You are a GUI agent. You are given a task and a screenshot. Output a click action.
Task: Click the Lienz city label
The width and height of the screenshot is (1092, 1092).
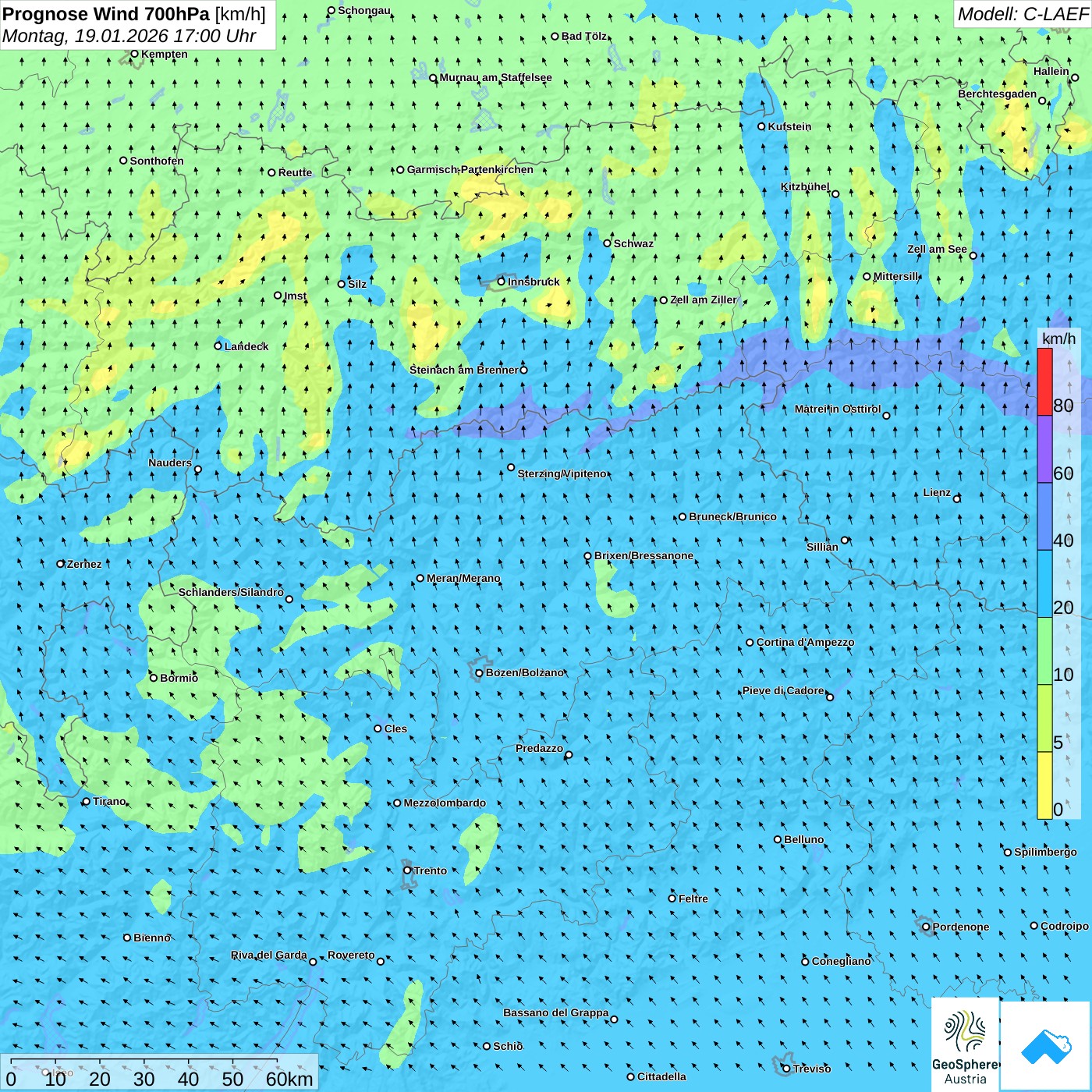(937, 492)
